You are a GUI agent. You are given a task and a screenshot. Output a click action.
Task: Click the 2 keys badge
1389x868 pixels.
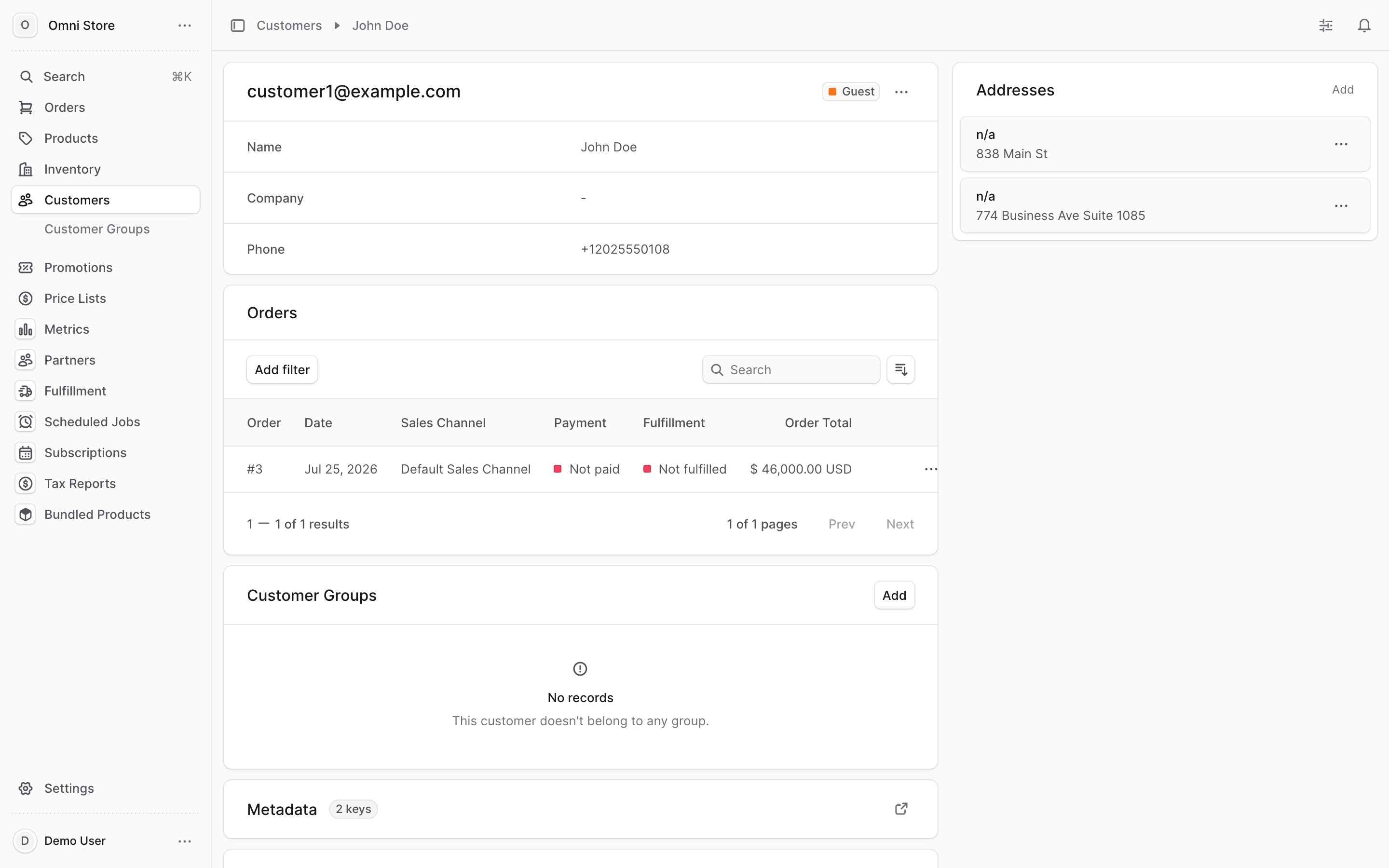click(x=353, y=809)
